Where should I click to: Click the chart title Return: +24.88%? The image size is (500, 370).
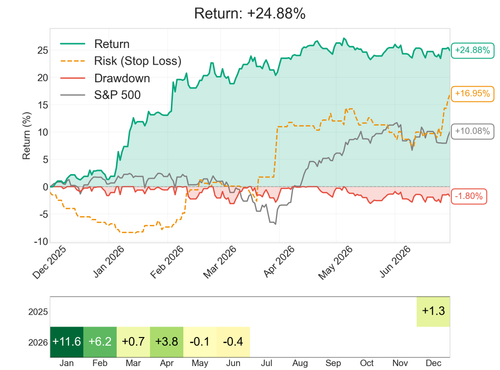pyautogui.click(x=250, y=14)
